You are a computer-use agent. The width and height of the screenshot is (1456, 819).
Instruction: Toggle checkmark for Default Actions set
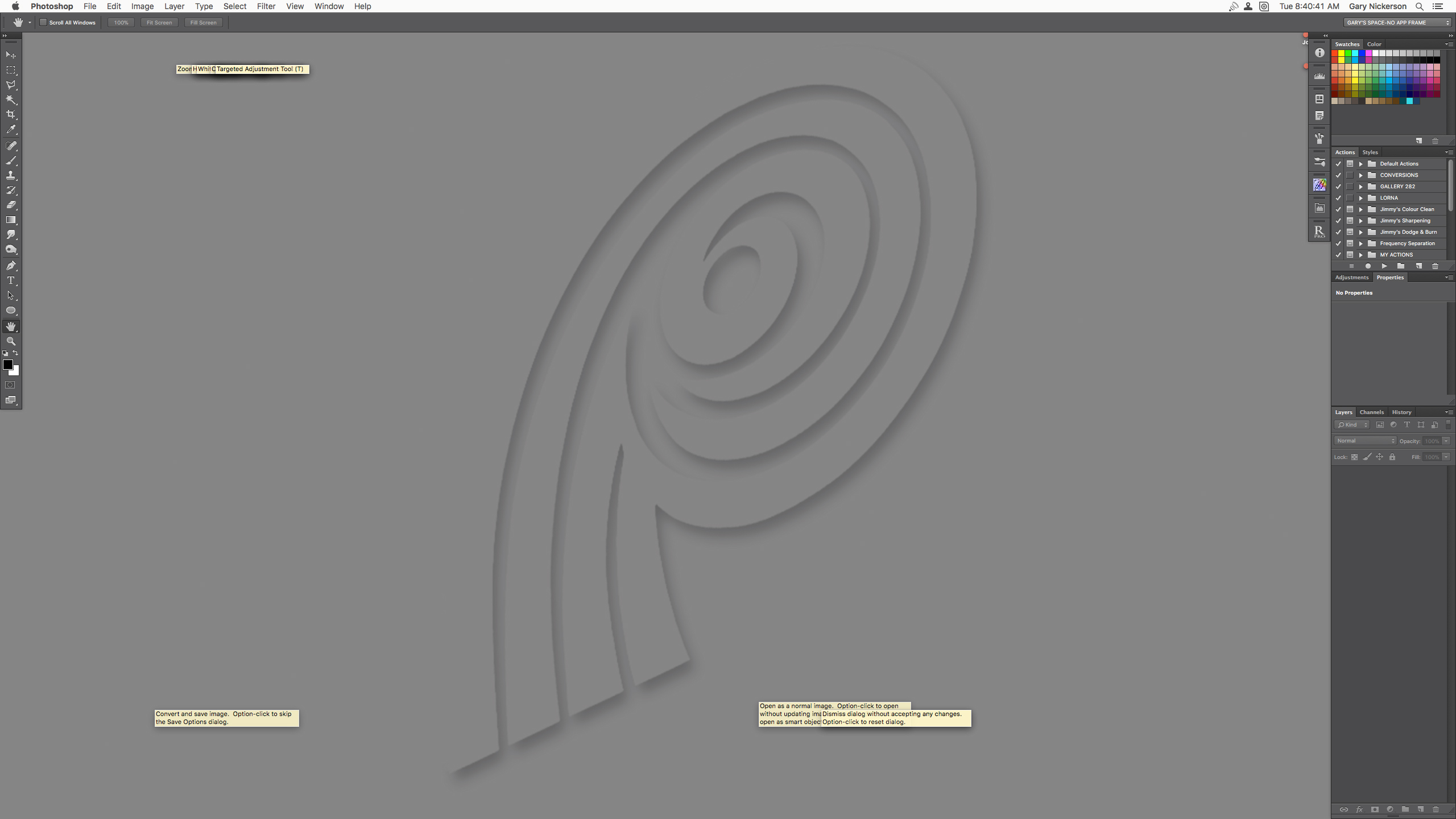[1338, 164]
